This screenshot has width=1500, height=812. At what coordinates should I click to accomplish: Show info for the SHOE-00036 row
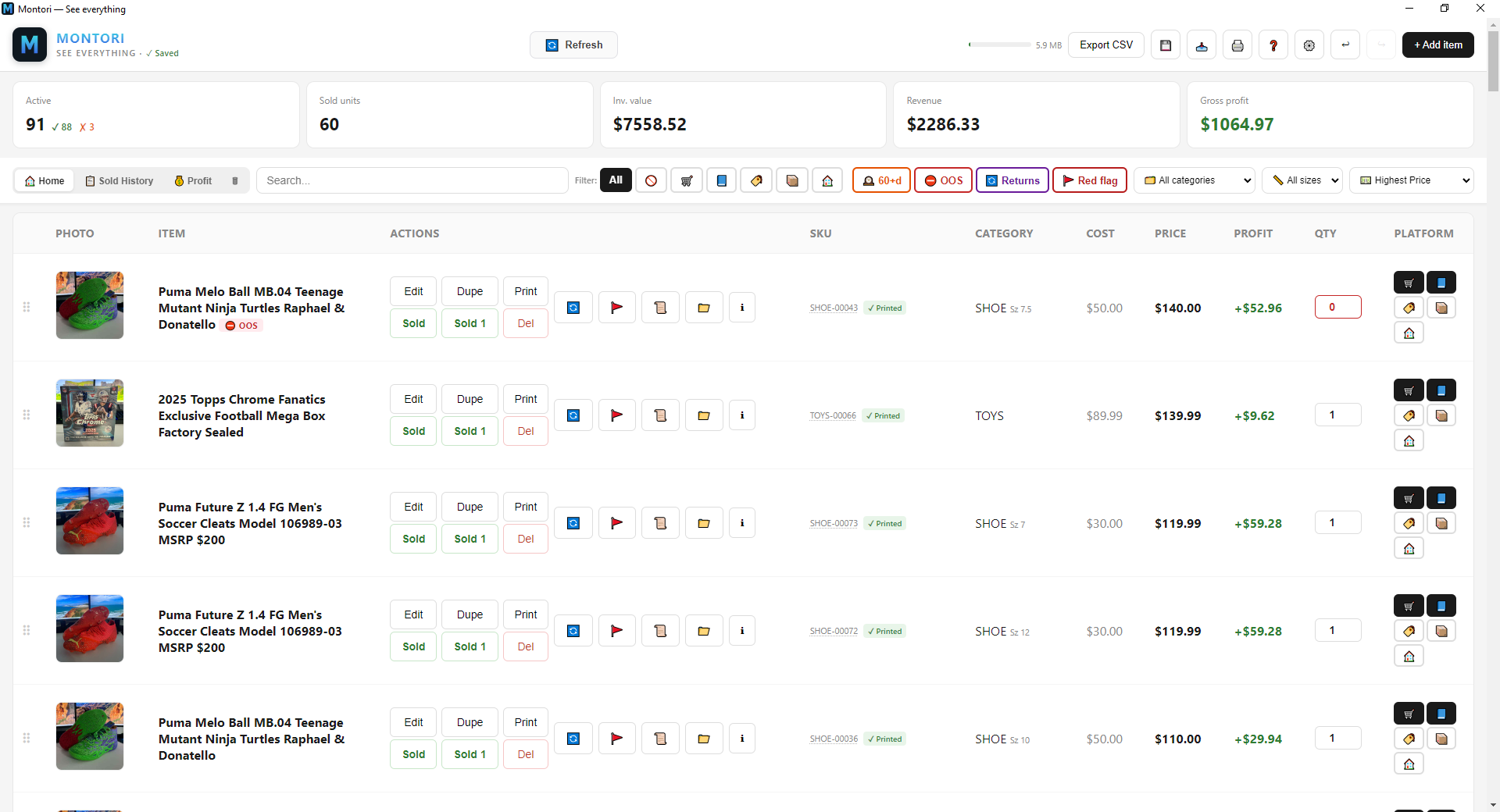742,739
